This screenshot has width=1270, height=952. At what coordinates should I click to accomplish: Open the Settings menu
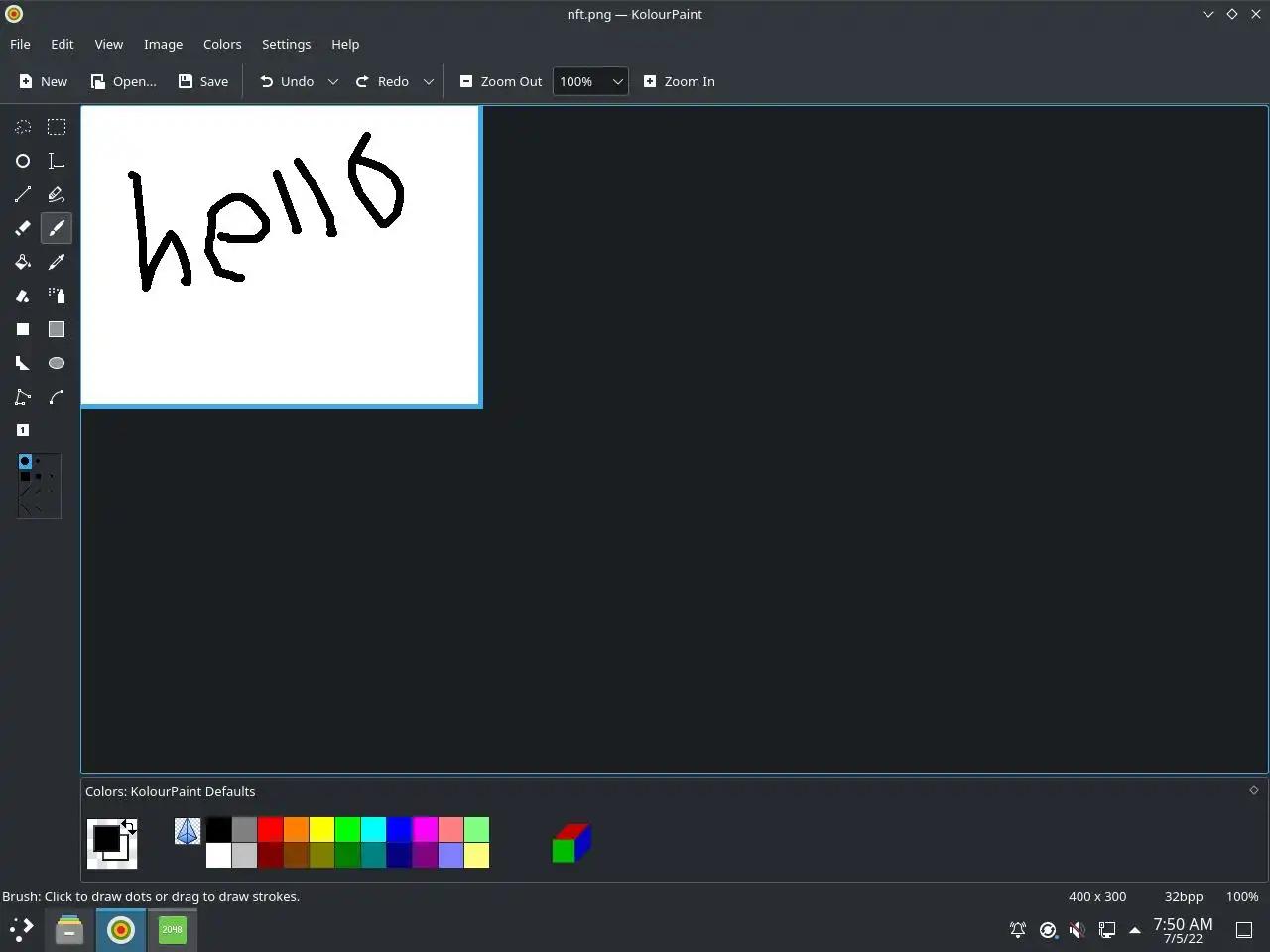pyautogui.click(x=286, y=44)
